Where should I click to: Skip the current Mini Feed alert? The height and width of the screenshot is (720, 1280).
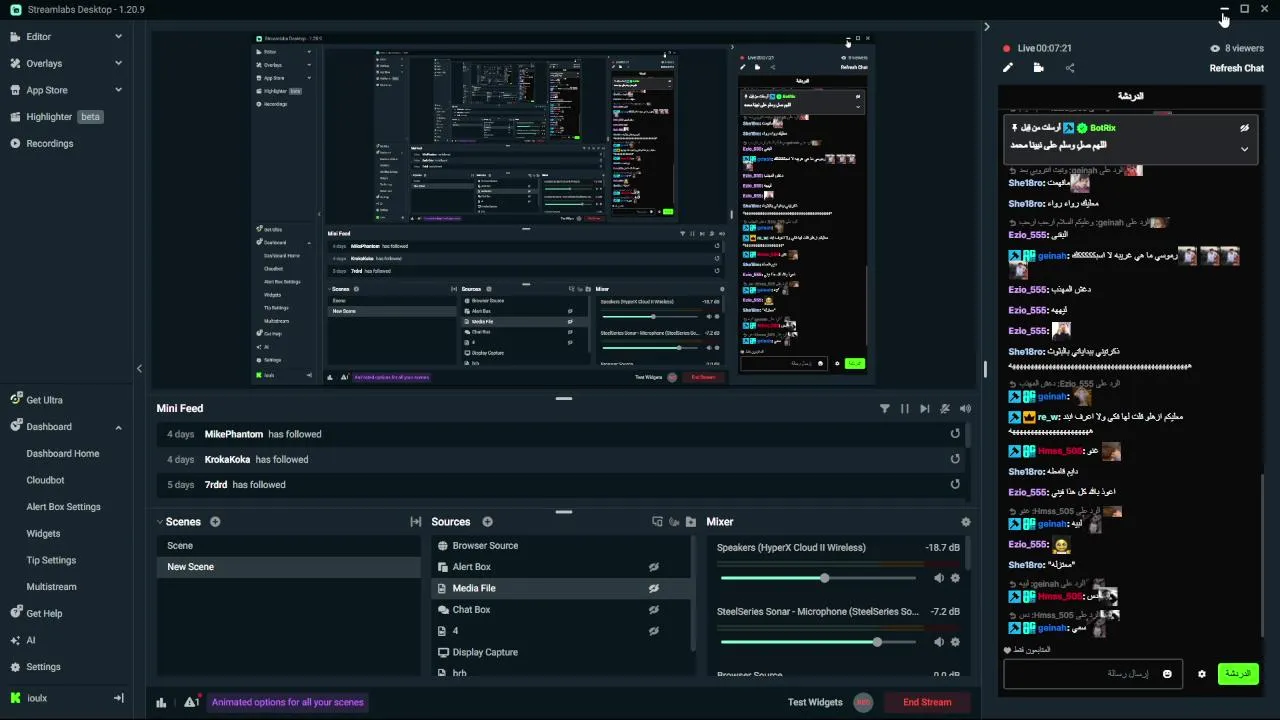(x=925, y=408)
